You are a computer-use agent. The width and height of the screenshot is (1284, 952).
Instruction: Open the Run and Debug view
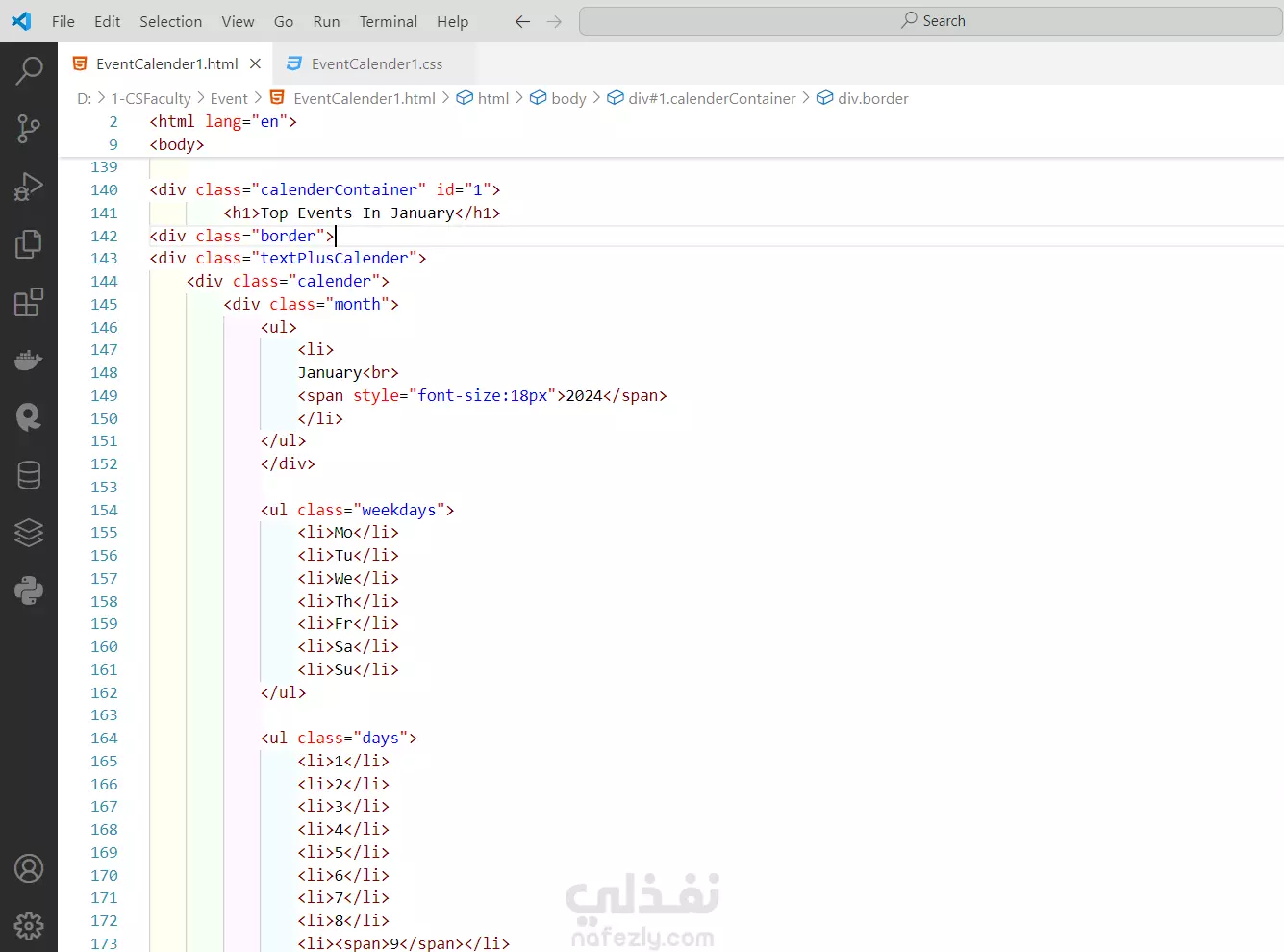(x=29, y=187)
